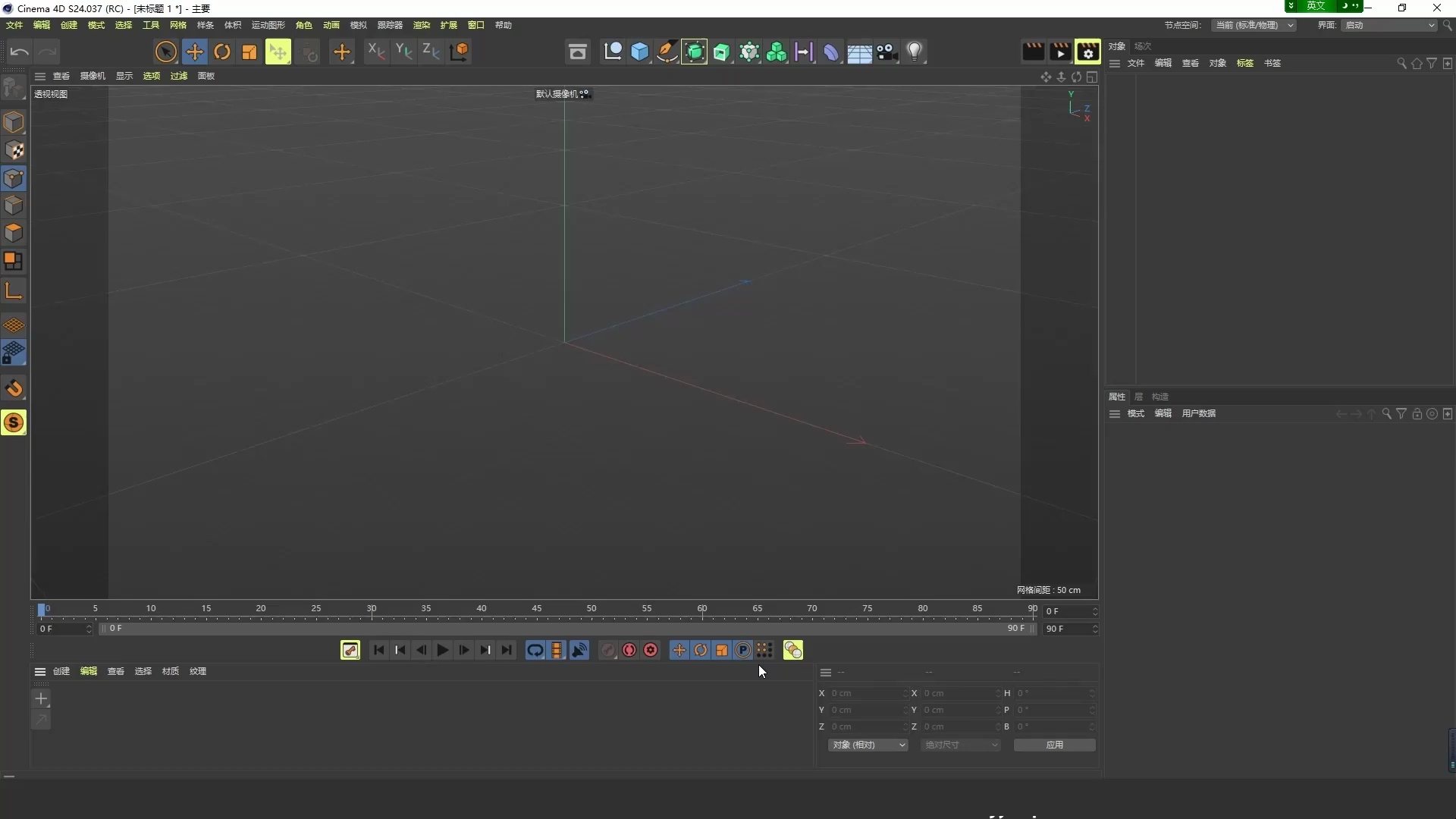Click the 应用 button in coordinates panel

click(x=1055, y=745)
